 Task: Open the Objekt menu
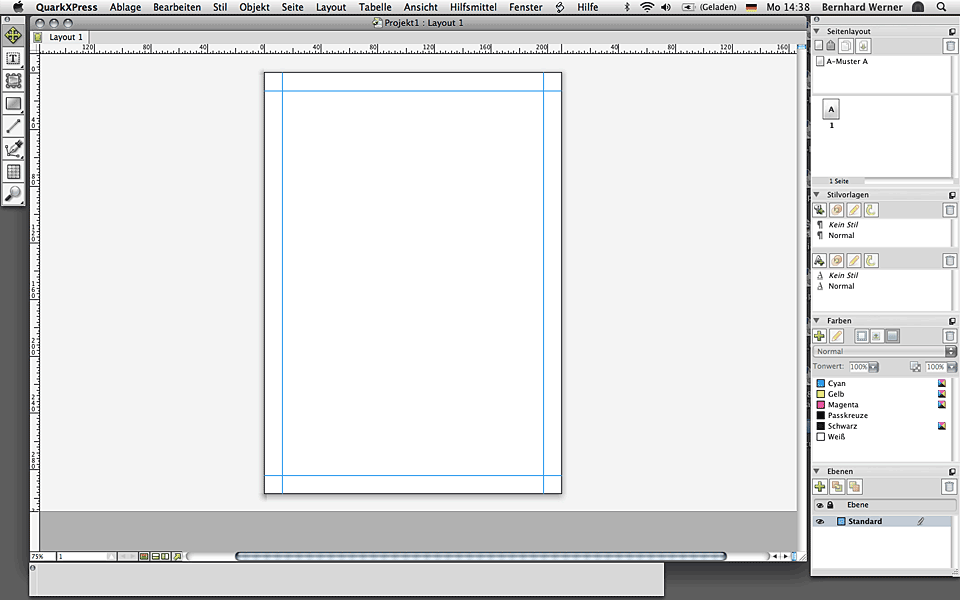click(x=254, y=7)
